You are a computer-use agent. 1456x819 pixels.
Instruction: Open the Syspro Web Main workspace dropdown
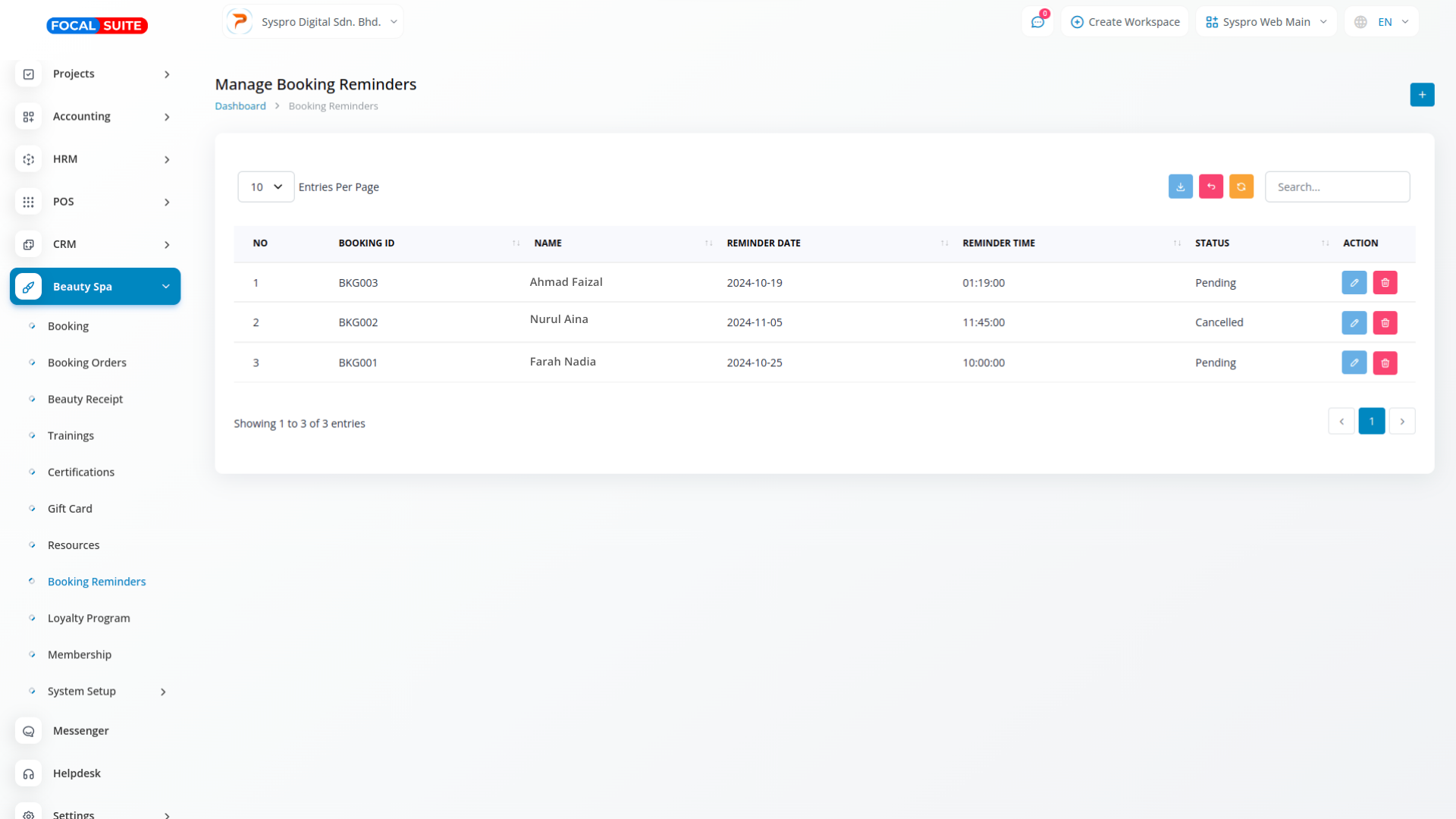click(1266, 22)
